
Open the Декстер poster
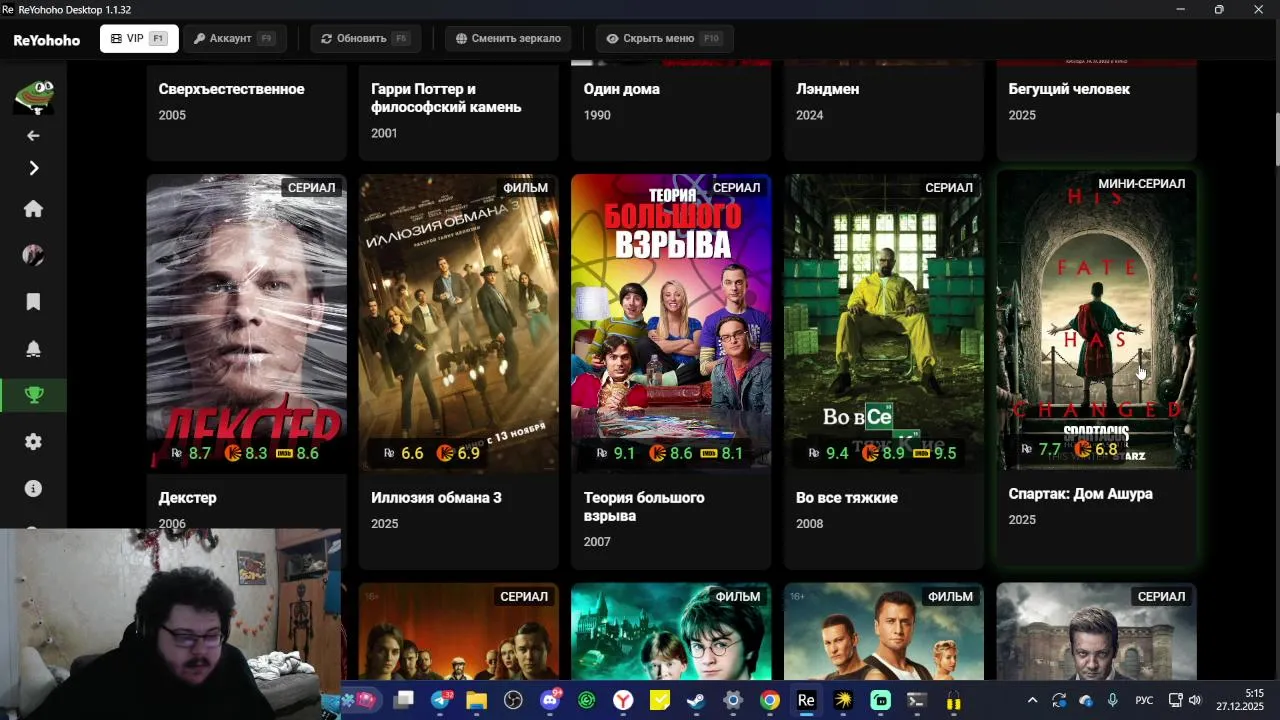pos(247,322)
